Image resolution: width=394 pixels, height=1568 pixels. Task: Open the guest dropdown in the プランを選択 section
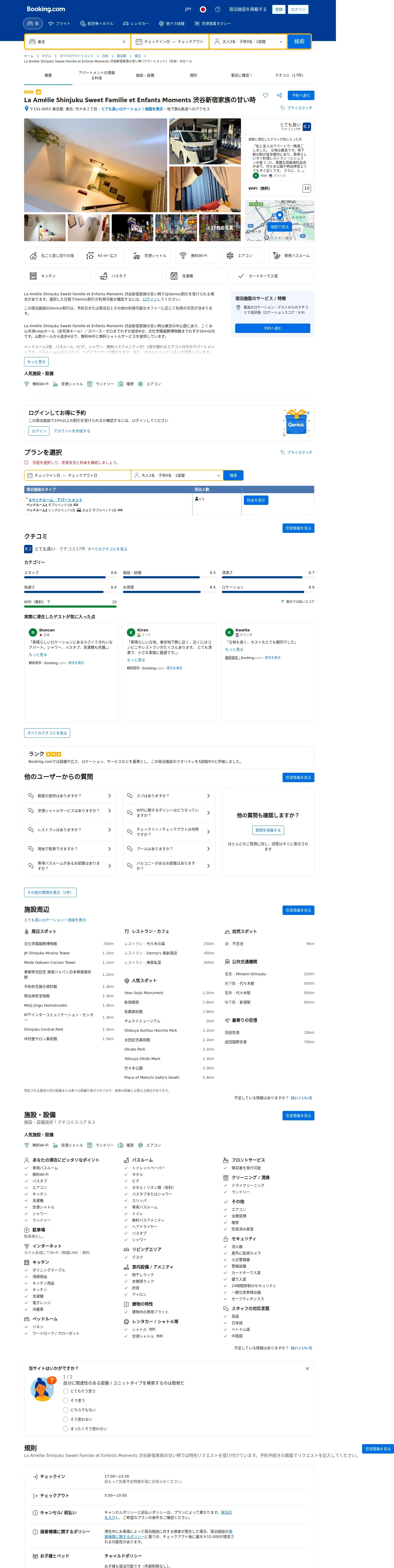click(x=177, y=475)
